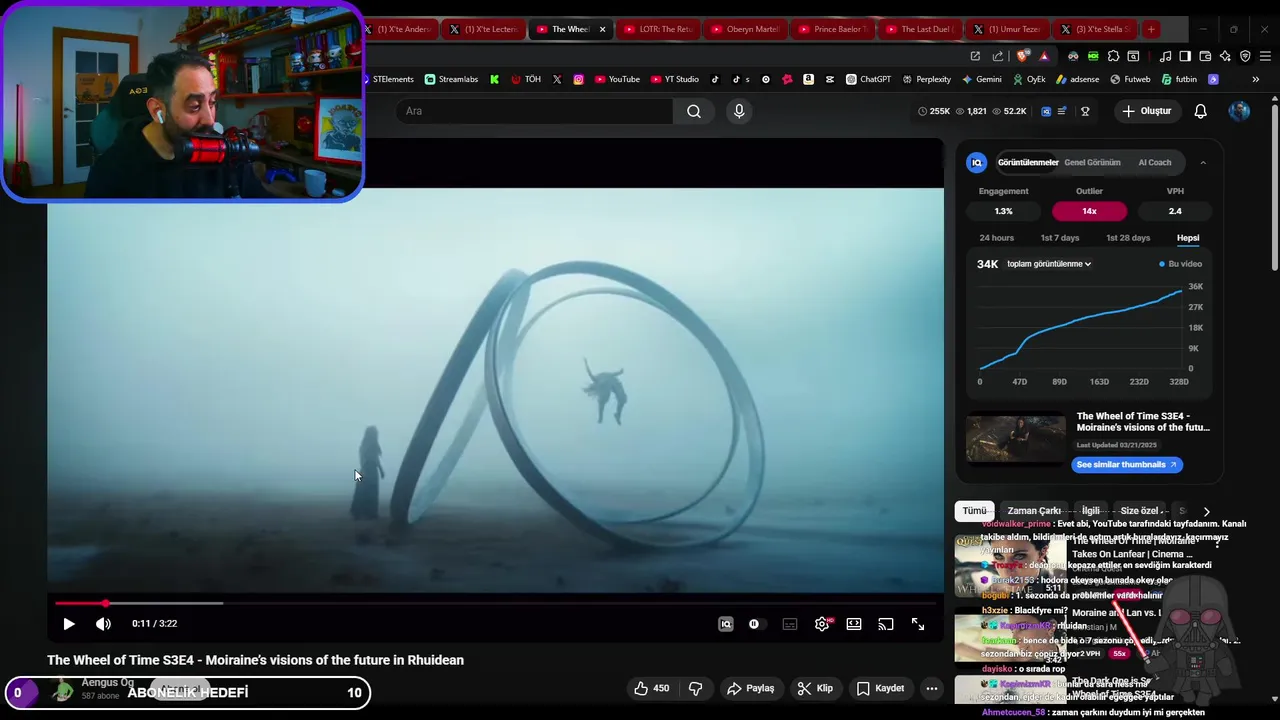Screen dimensions: 1280x720
Task: Select the İlgili filter chip
Action: click(1091, 511)
